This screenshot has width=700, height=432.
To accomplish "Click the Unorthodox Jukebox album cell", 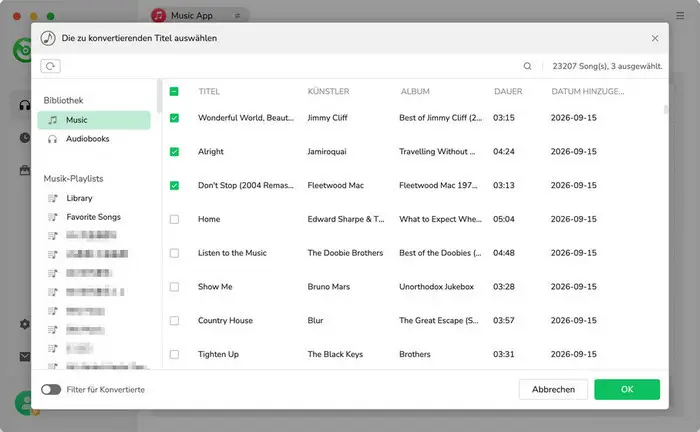I will [436, 287].
